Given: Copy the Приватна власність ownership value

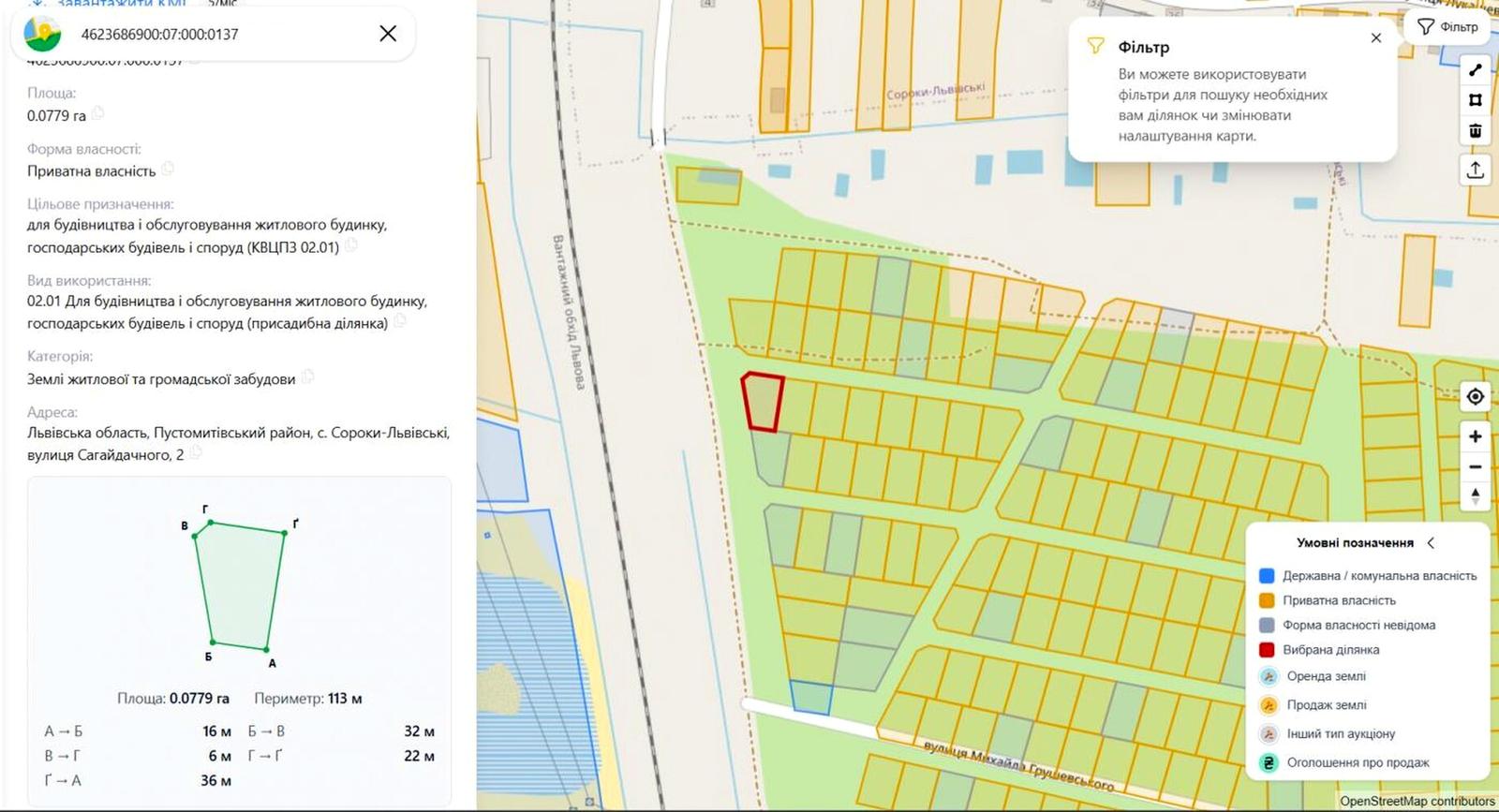Looking at the screenshot, I should (x=168, y=170).
